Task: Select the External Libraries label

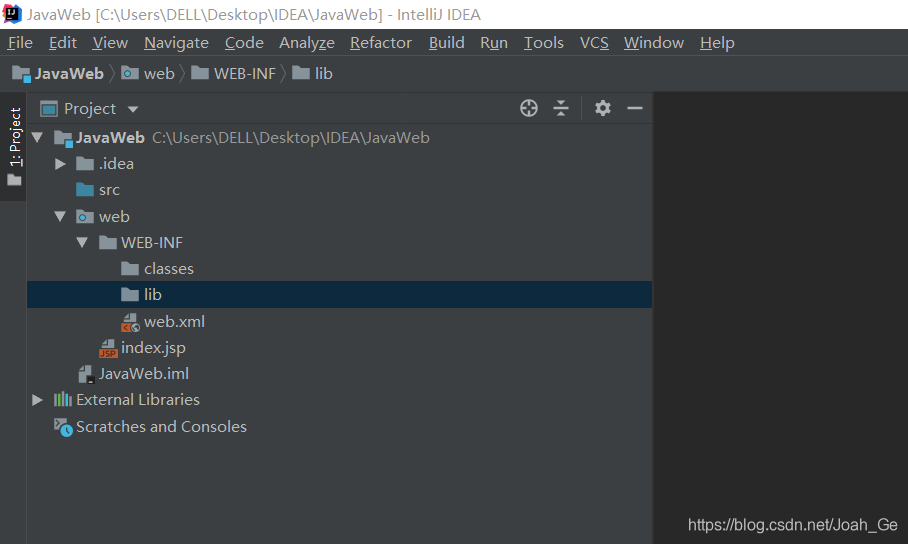Action: tap(138, 400)
